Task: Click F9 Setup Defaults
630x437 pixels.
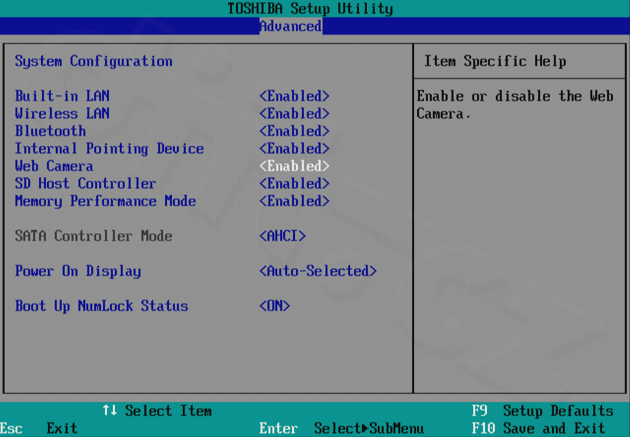Action: 542,411
